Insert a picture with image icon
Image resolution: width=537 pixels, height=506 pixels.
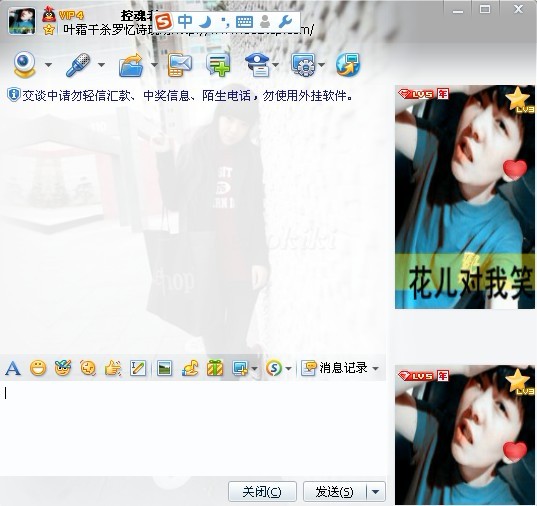tap(164, 369)
